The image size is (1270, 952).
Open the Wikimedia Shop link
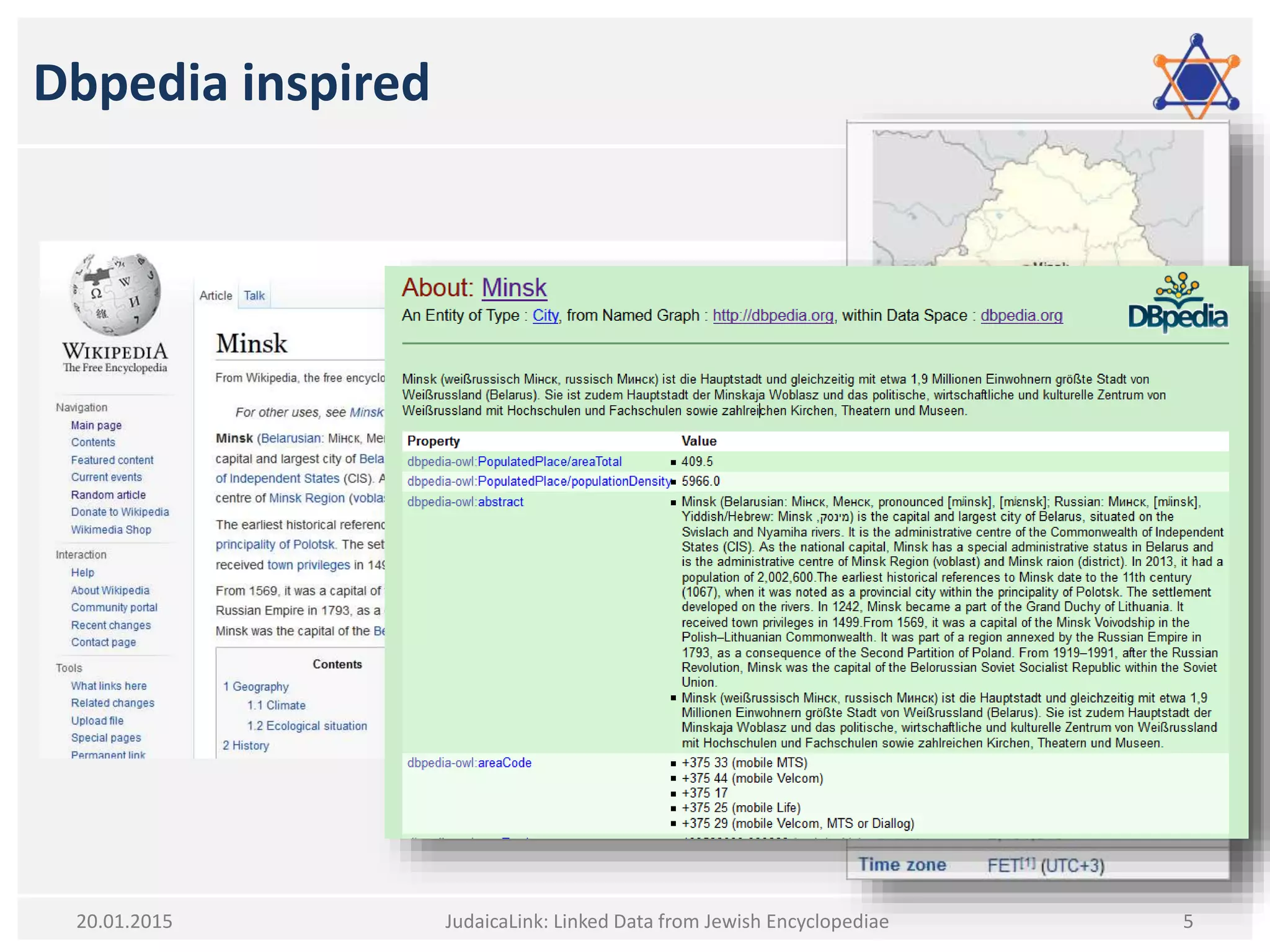pos(111,529)
